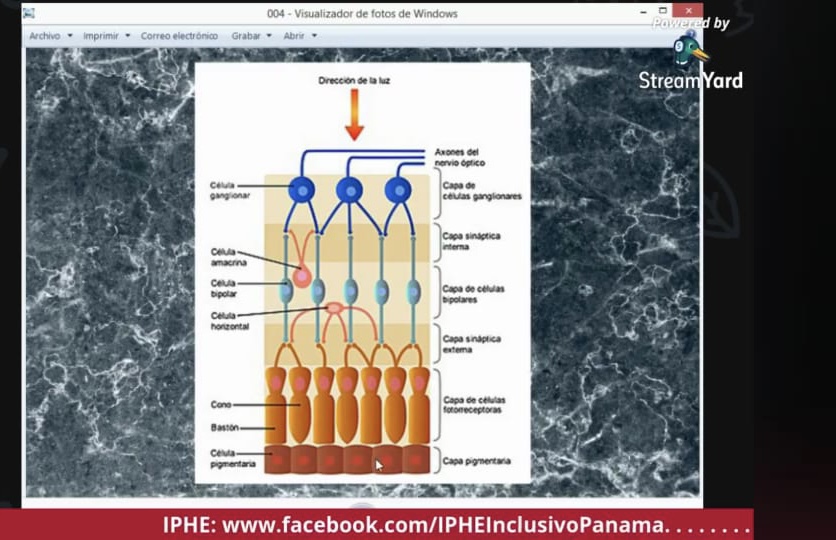Select Correo electrónico in the toolbar

tap(179, 36)
